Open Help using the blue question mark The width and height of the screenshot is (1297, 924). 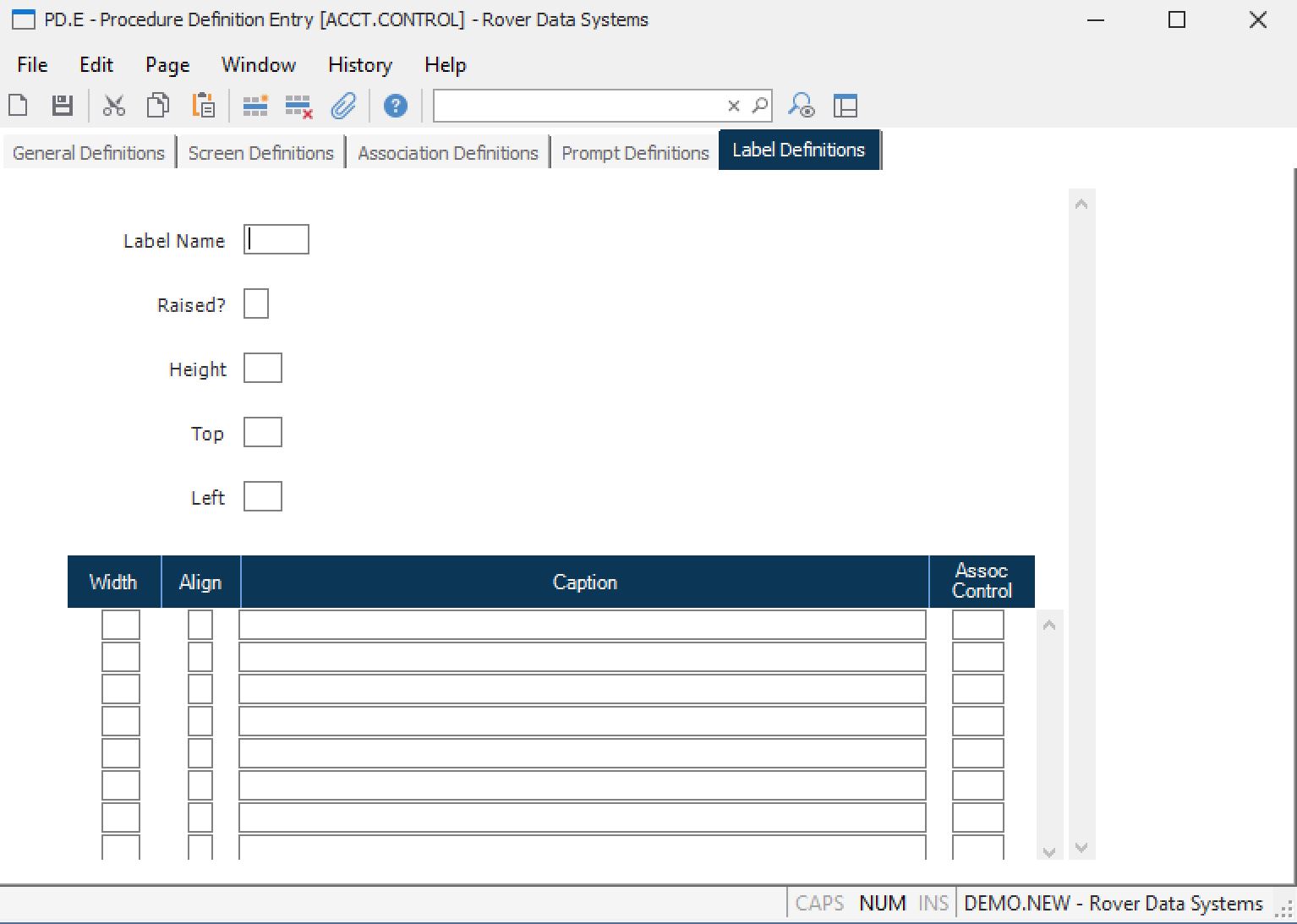click(x=395, y=106)
